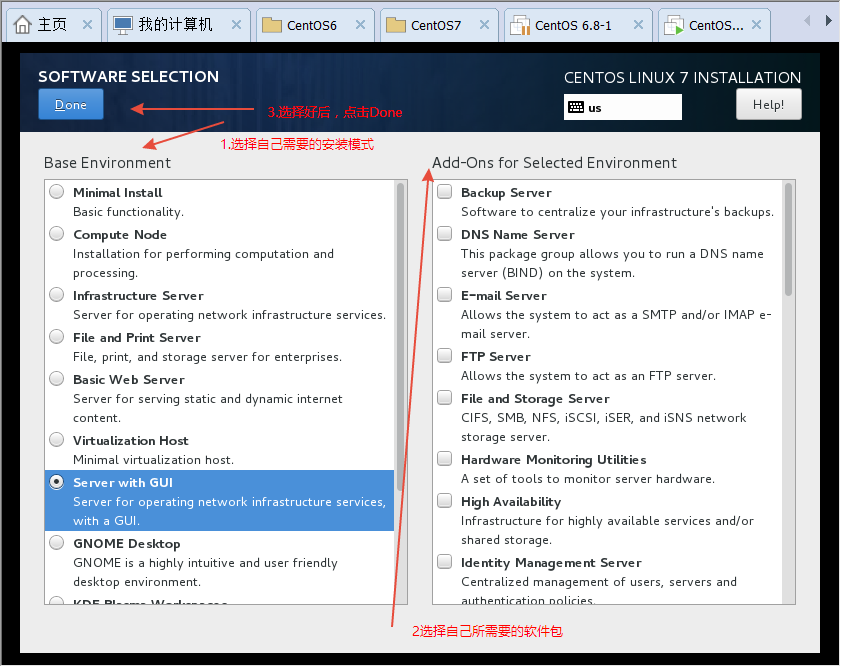Image resolution: width=841 pixels, height=667 pixels.
Task: Open the CentOS7 tab
Action: [439, 25]
